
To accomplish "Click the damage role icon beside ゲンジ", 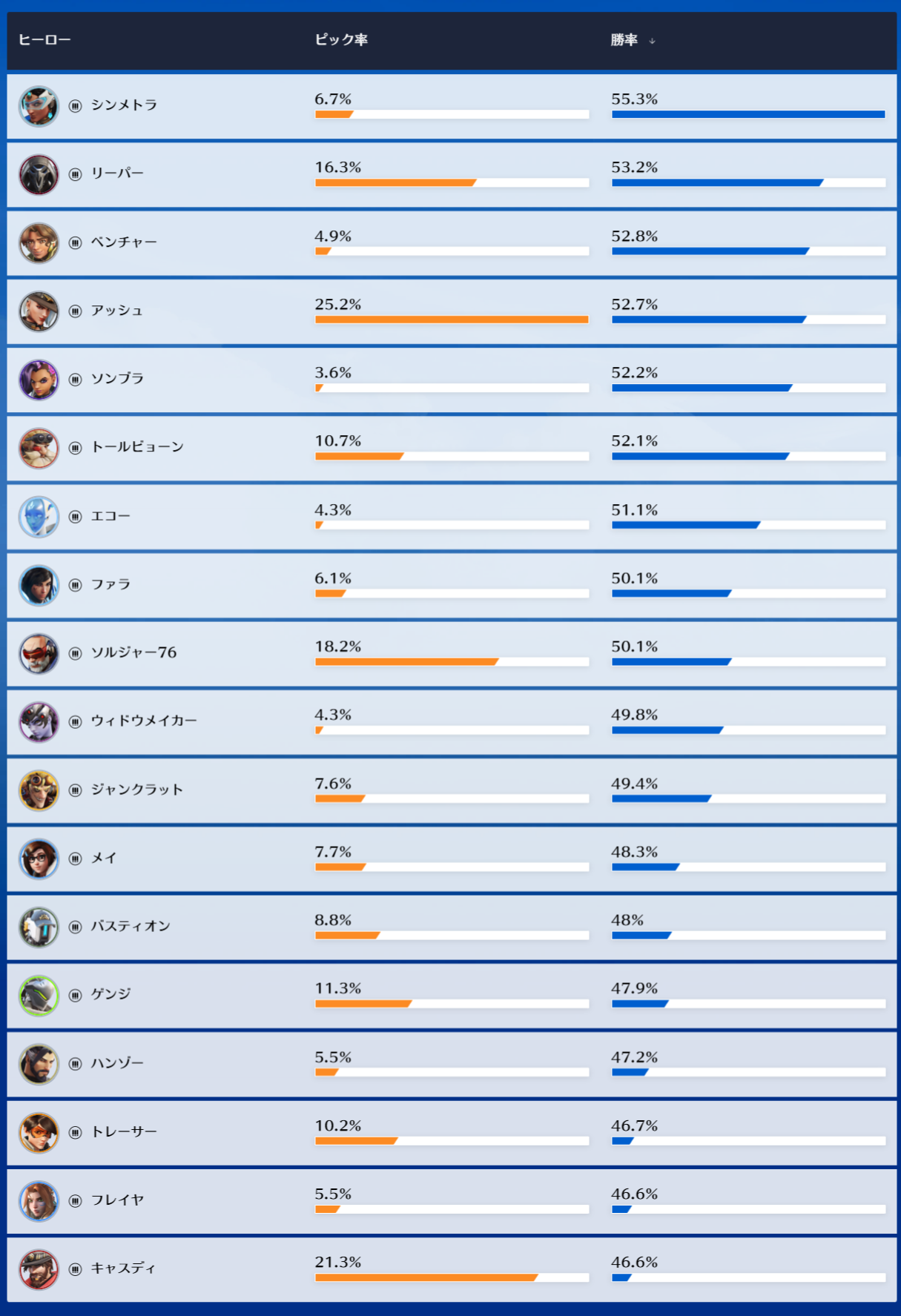I will point(75,995).
